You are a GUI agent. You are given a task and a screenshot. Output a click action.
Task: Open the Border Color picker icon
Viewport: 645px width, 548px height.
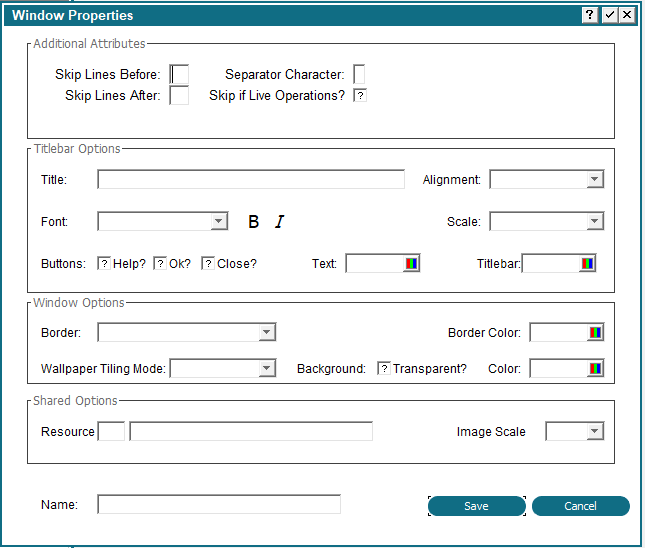[x=595, y=332]
